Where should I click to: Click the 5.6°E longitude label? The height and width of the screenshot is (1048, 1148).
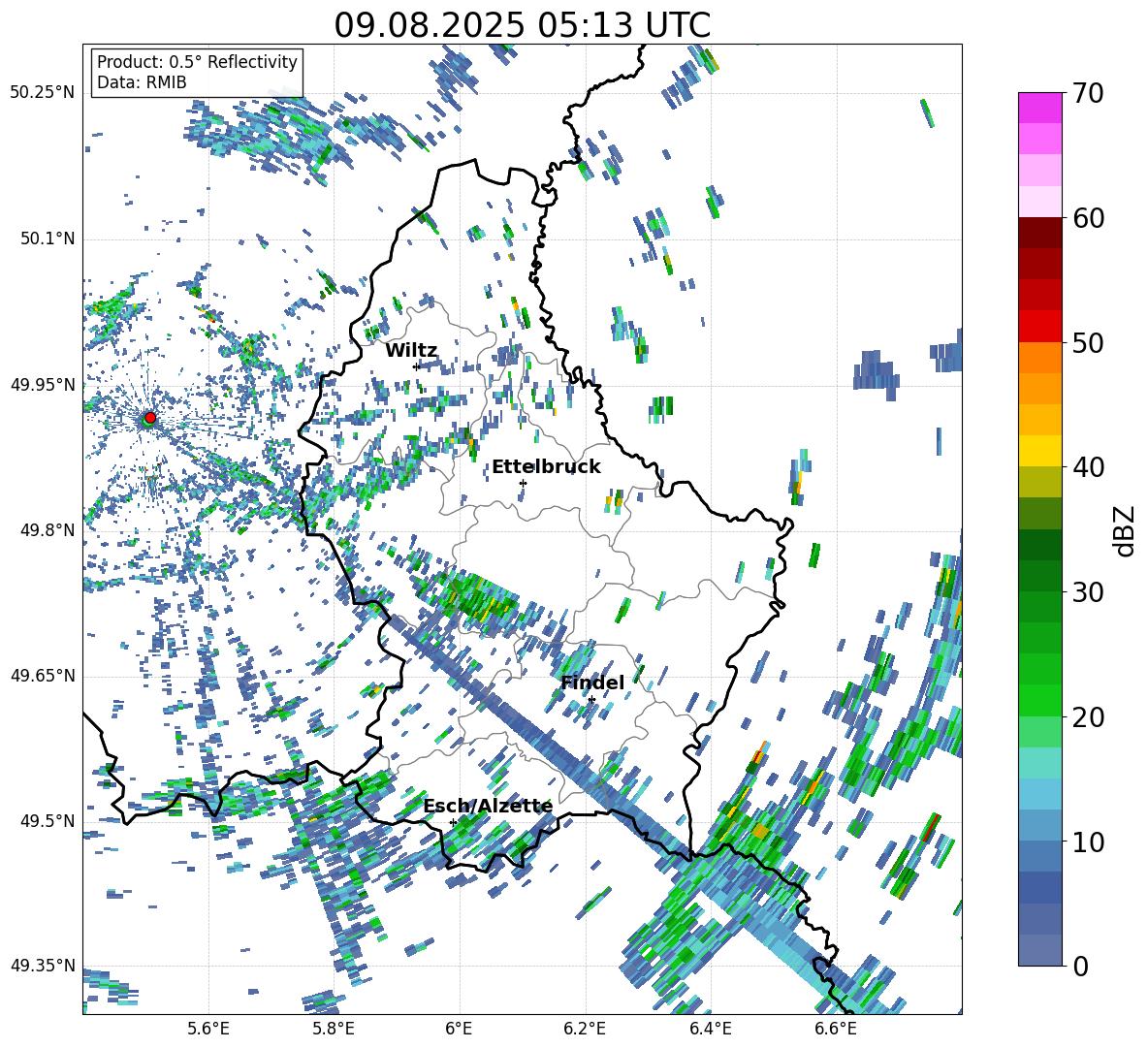(x=208, y=1029)
